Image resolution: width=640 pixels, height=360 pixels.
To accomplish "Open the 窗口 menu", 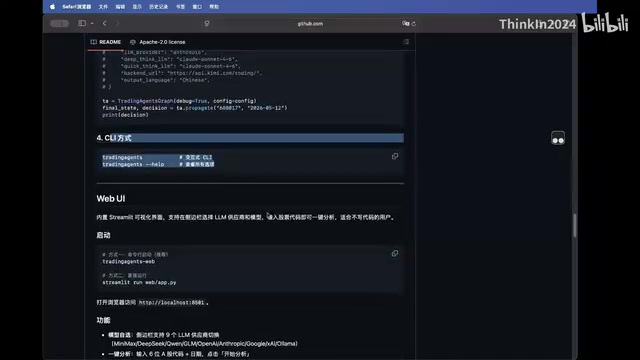I will coord(197,7).
